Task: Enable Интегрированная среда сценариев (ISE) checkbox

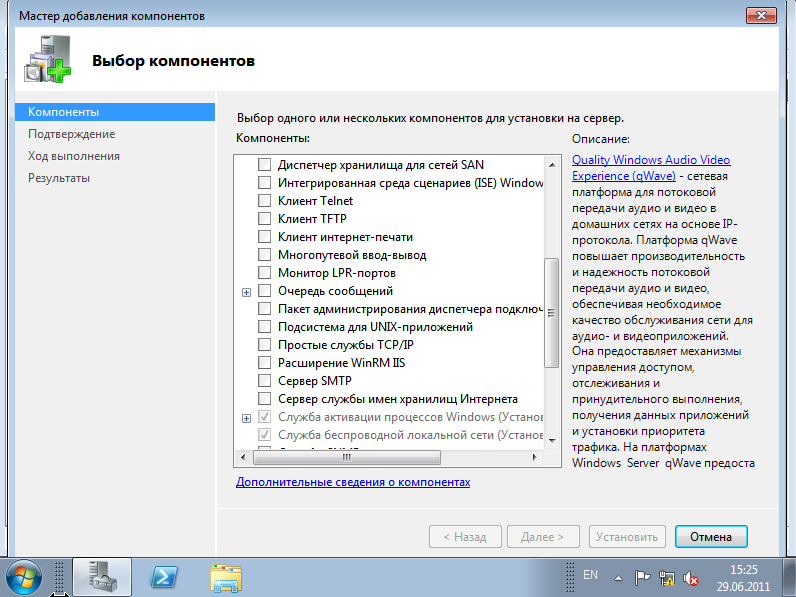Action: coord(264,183)
